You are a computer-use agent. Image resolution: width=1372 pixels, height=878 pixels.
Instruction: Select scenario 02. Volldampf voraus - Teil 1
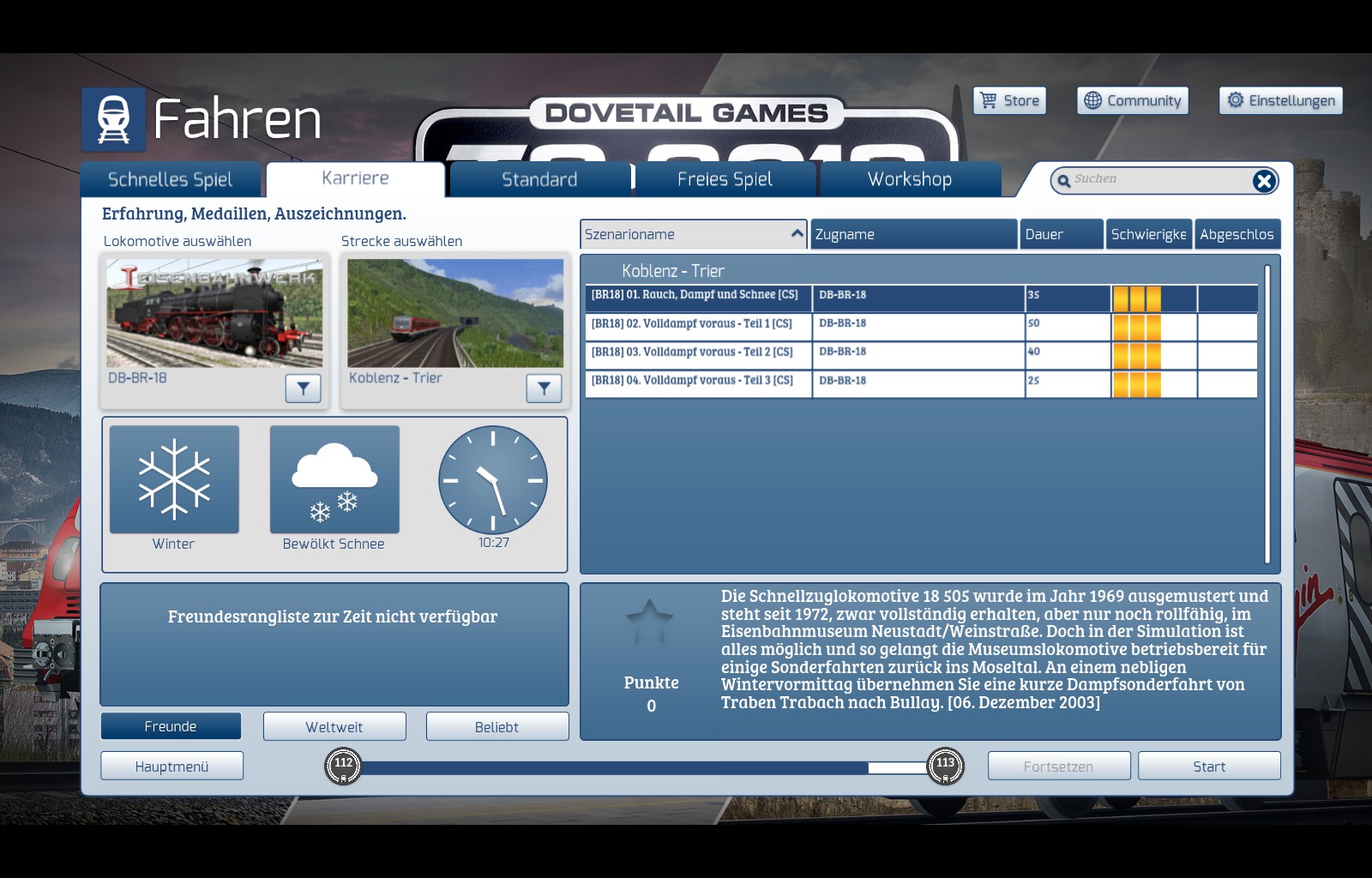[x=922, y=327]
